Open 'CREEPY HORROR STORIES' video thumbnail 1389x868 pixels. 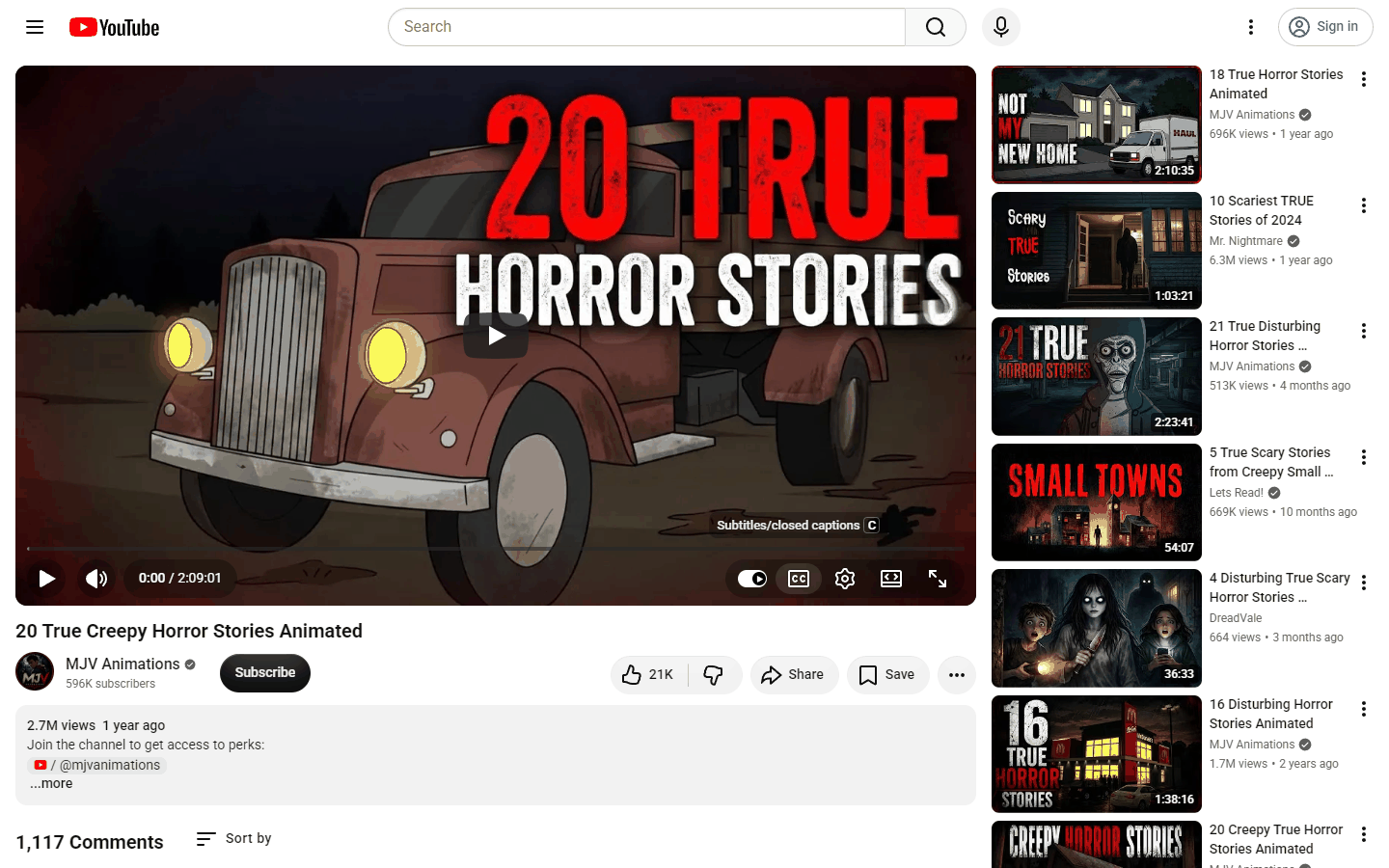pyautogui.click(x=1097, y=845)
